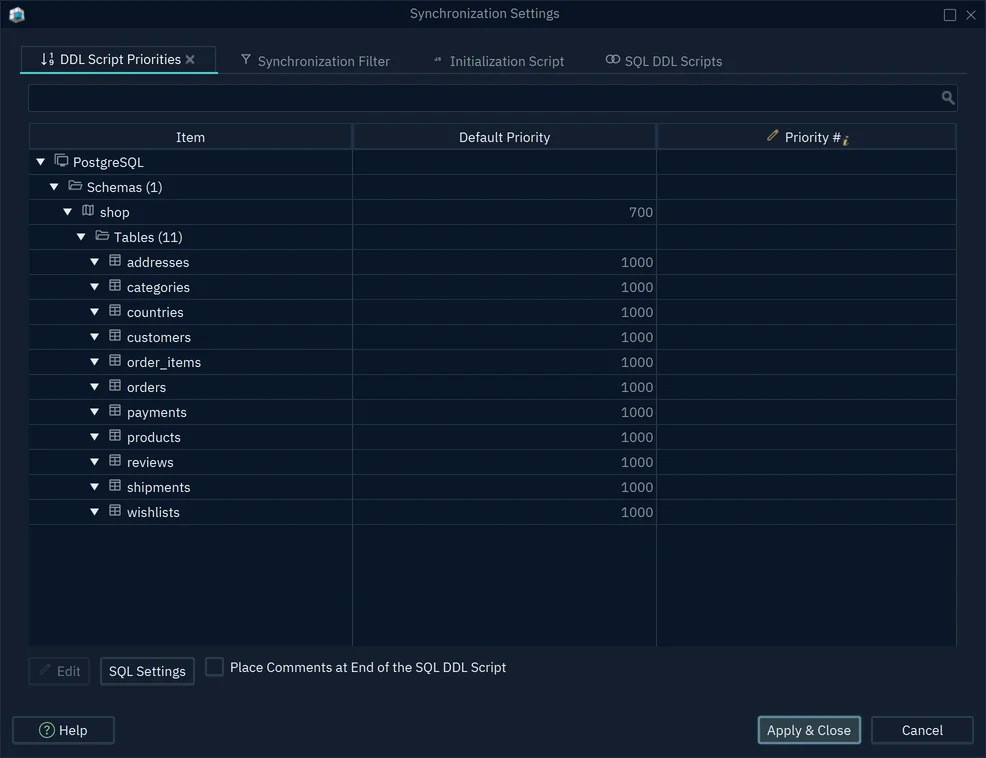Viewport: 986px width, 758px height.
Task: Click the pencil icon in Priority # header
Action: click(772, 136)
